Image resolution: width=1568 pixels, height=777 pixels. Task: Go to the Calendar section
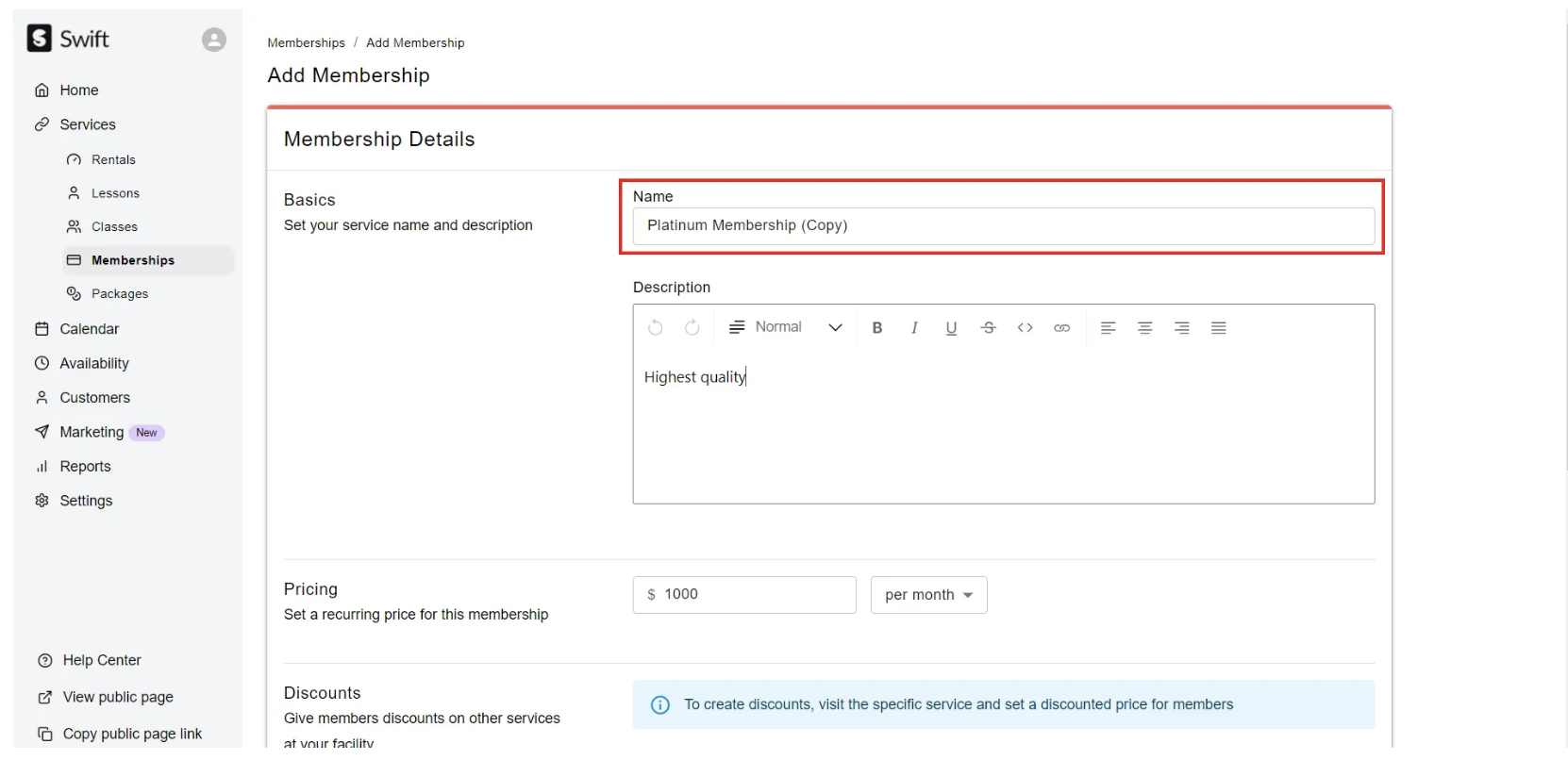[x=89, y=329]
